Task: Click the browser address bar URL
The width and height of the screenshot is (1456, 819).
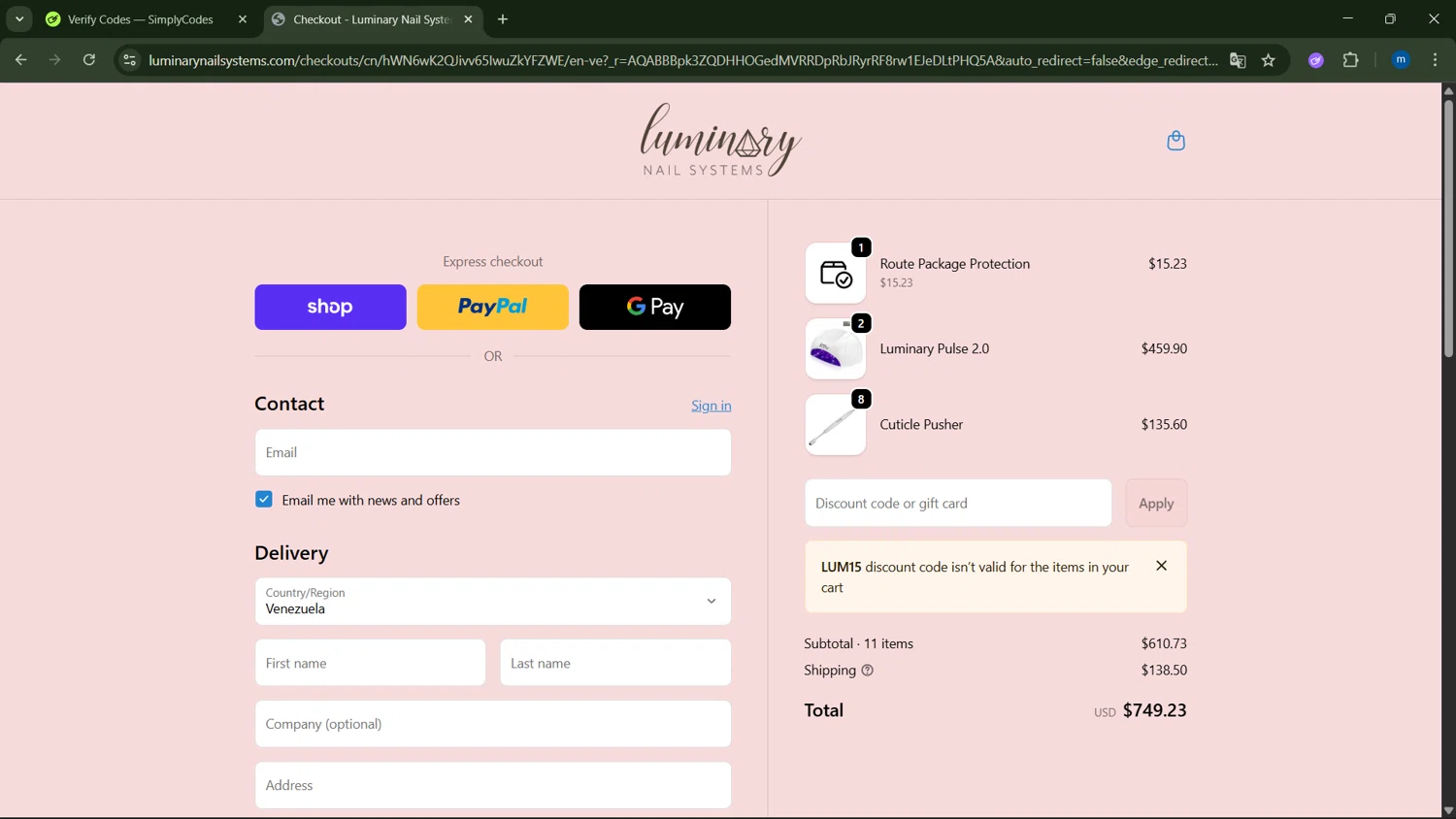Action: tap(683, 60)
